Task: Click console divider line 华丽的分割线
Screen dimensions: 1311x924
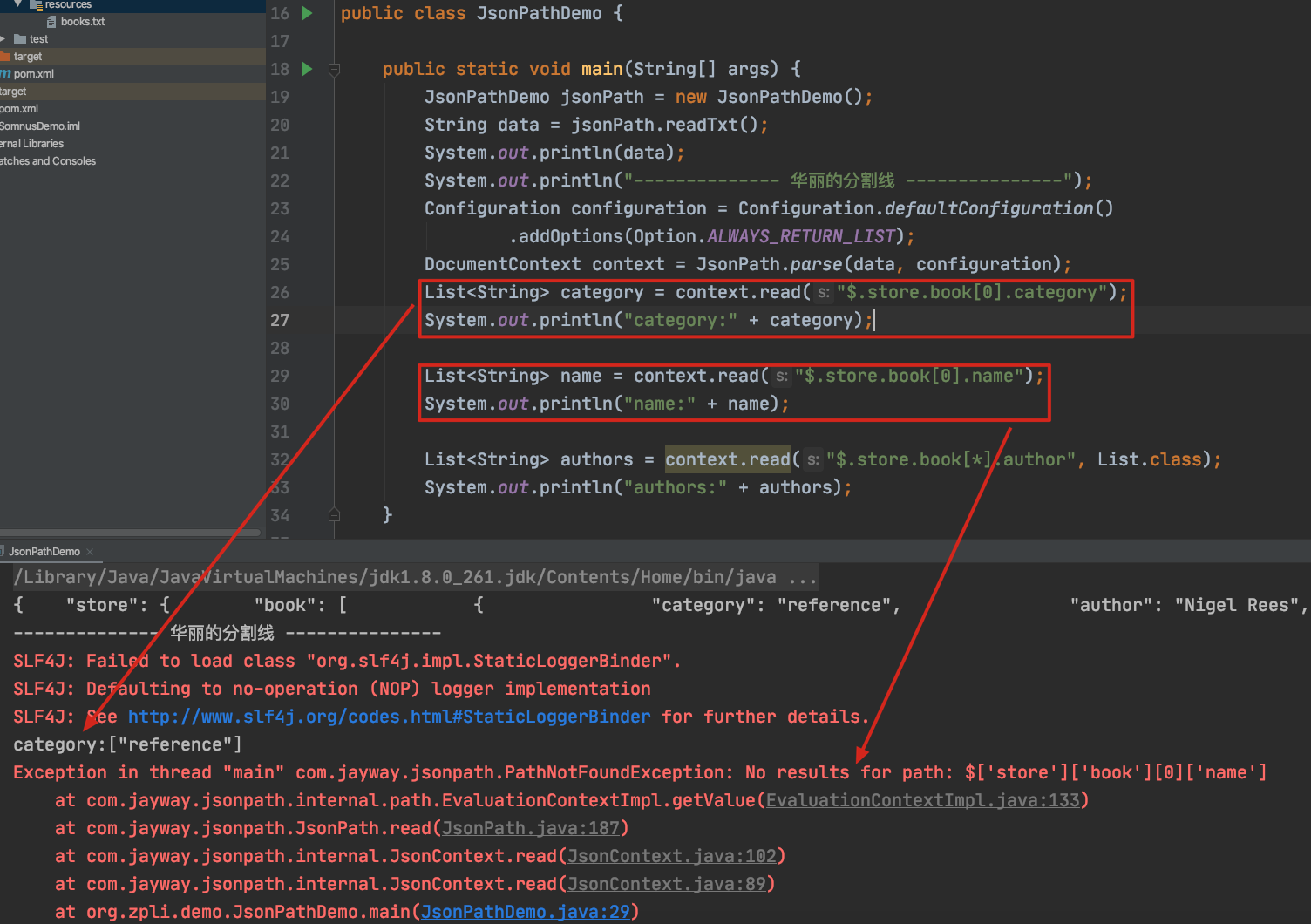Action: pos(227,633)
